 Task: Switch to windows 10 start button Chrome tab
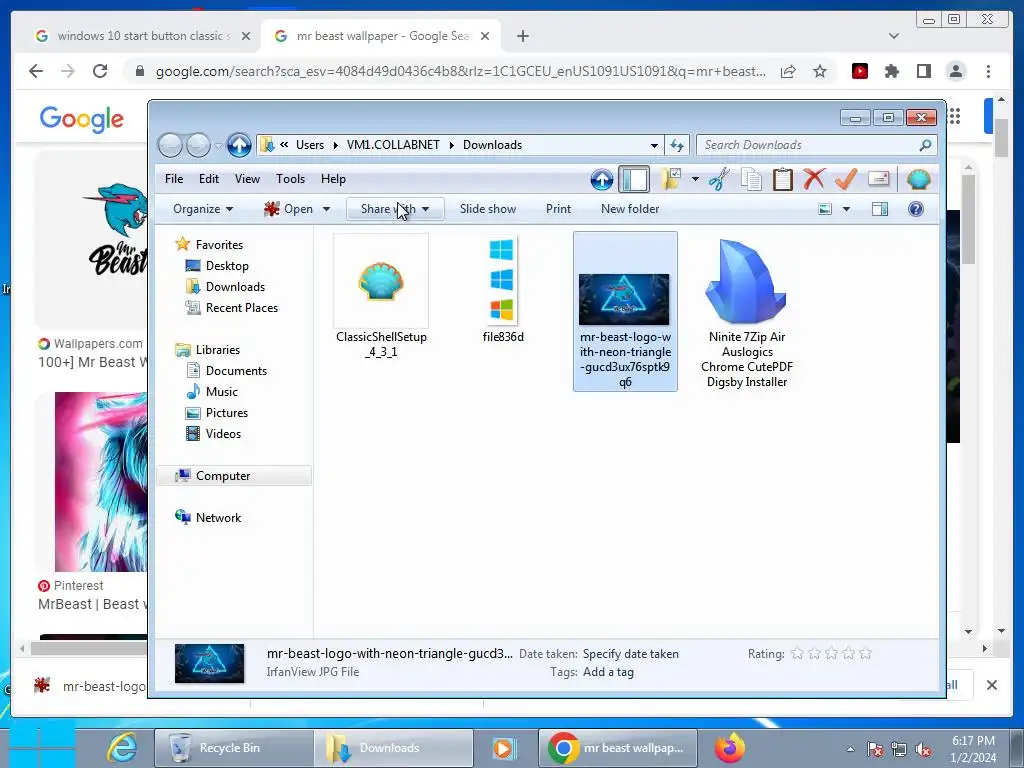click(x=143, y=36)
